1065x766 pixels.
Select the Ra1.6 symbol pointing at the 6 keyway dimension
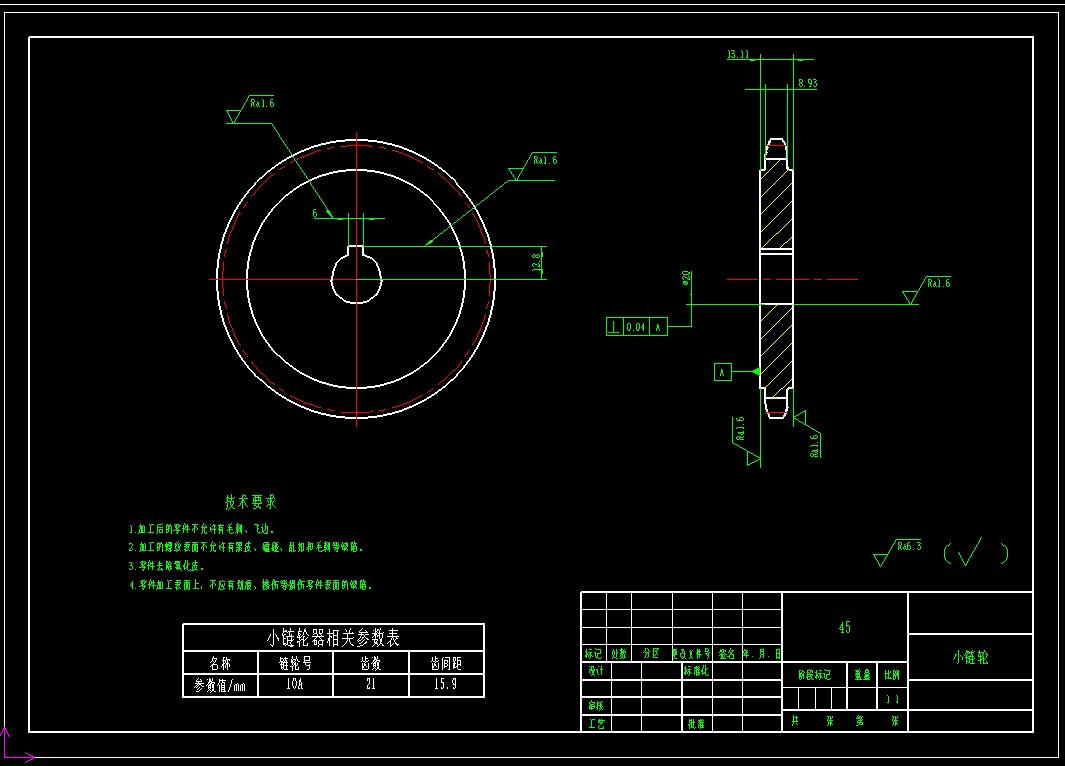click(x=250, y=109)
